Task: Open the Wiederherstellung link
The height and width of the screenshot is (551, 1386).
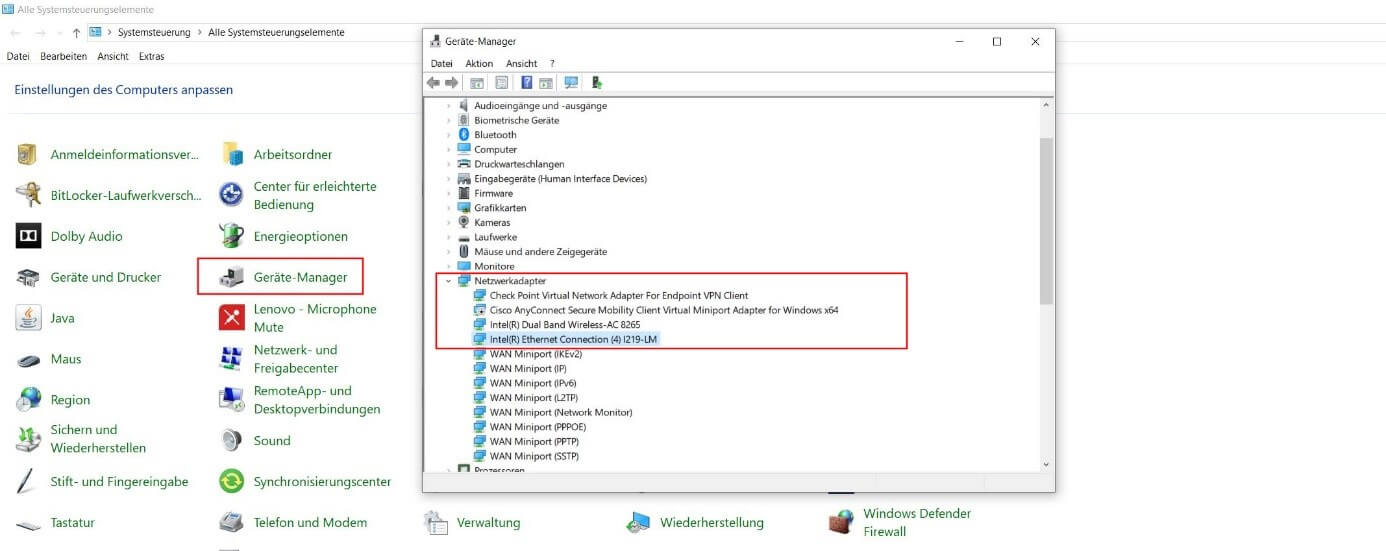Action: [x=712, y=522]
